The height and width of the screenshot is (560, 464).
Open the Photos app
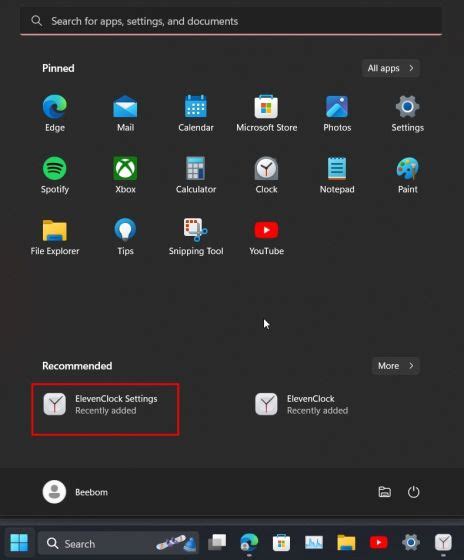point(337,113)
